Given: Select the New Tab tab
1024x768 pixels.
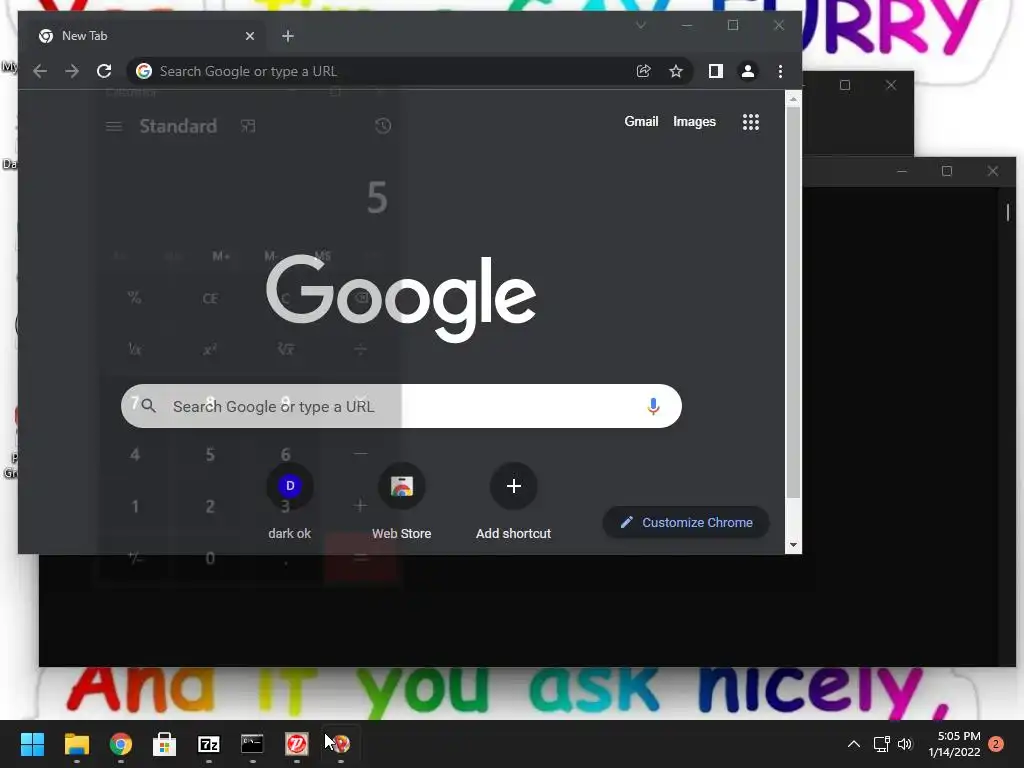Looking at the screenshot, I should (144, 36).
